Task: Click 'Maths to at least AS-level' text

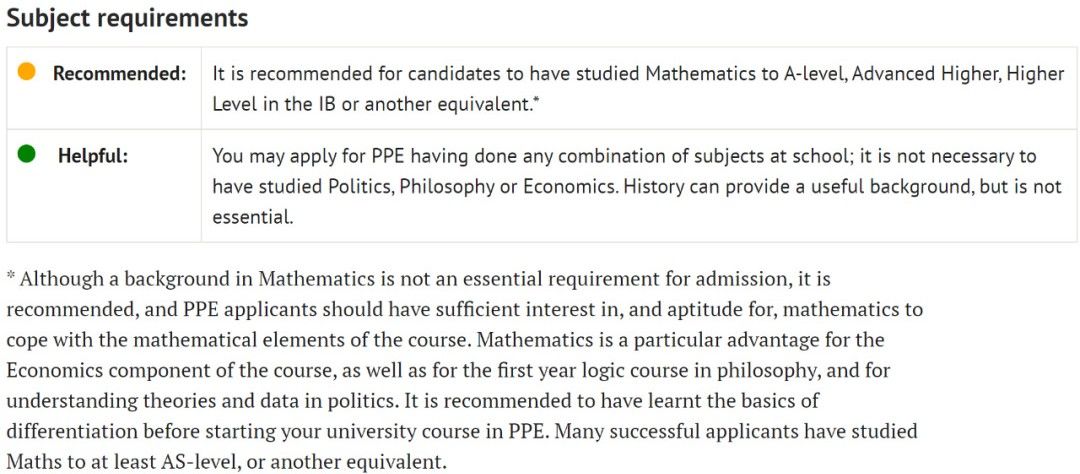Action: point(122,462)
